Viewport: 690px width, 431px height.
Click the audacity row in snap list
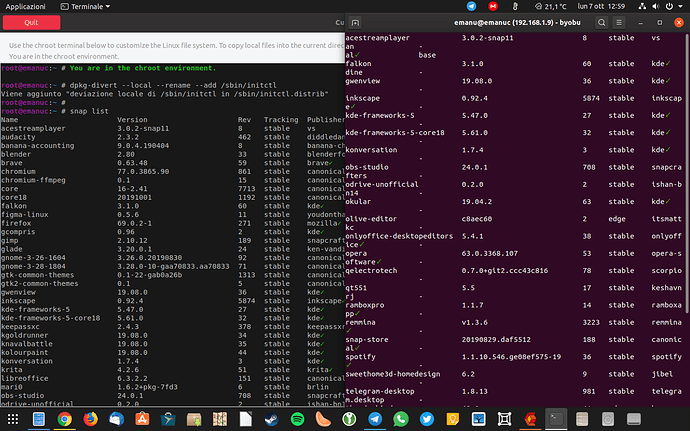(x=172, y=137)
